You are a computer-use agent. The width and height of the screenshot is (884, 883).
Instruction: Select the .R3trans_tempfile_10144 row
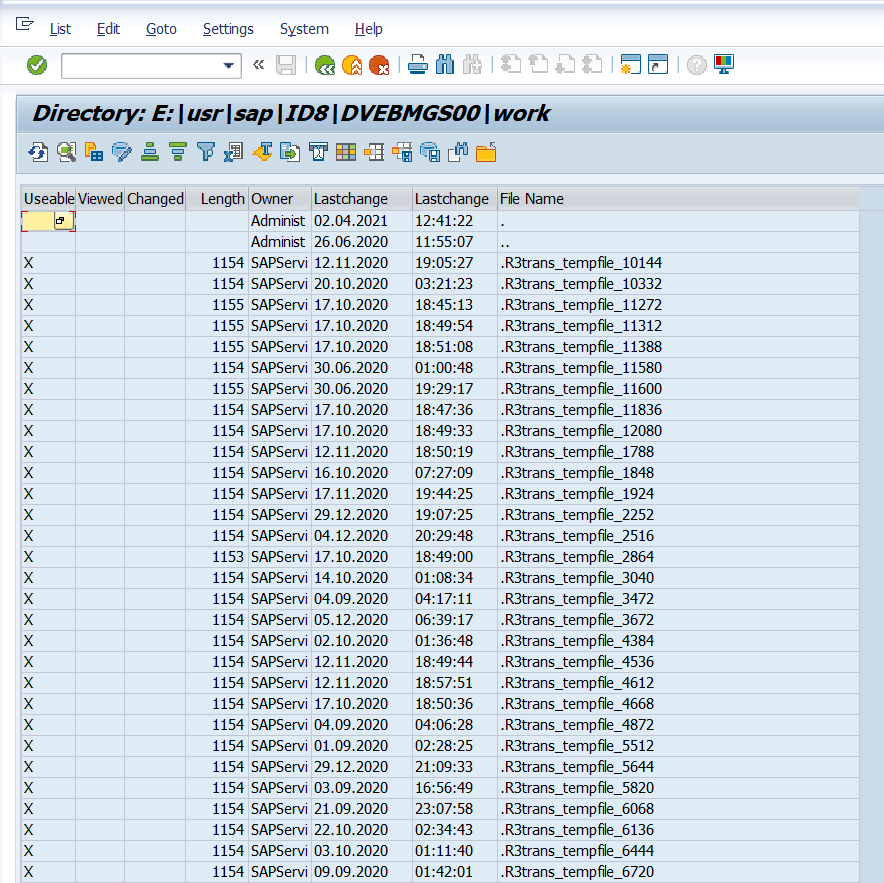581,263
